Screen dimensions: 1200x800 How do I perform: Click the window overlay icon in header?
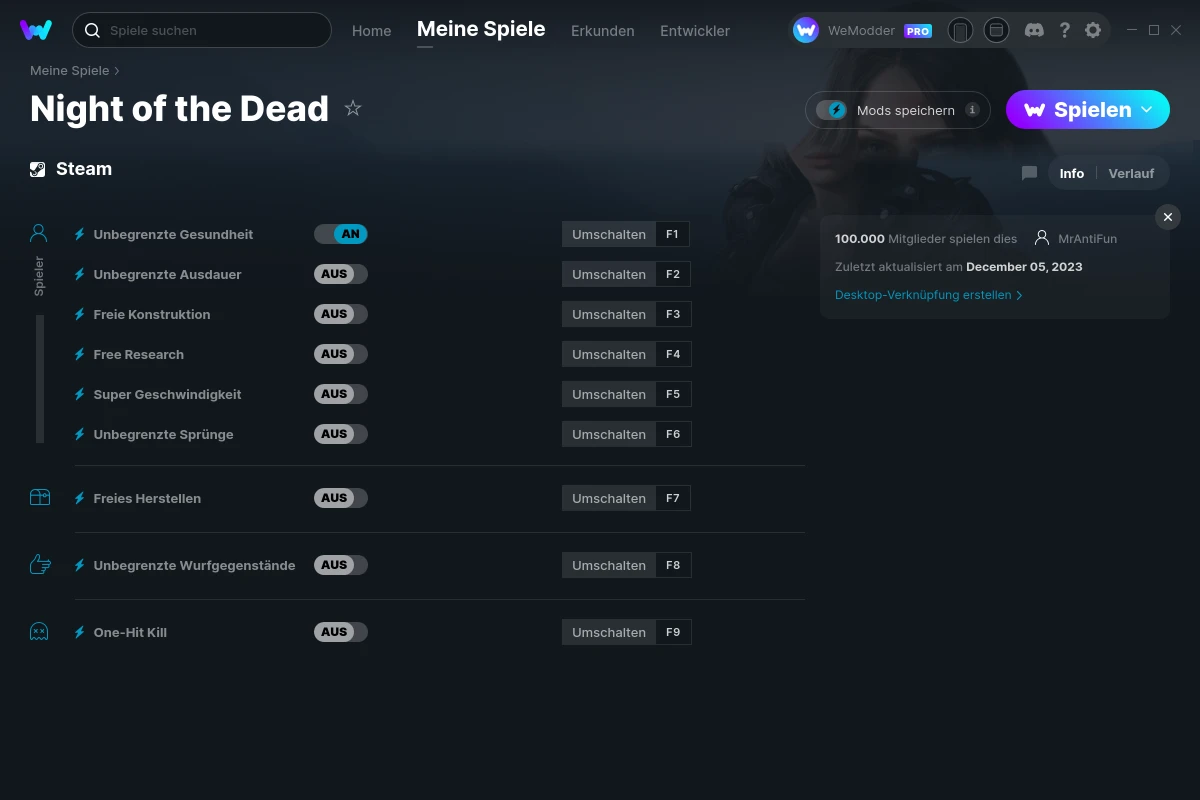pyautogui.click(x=996, y=30)
